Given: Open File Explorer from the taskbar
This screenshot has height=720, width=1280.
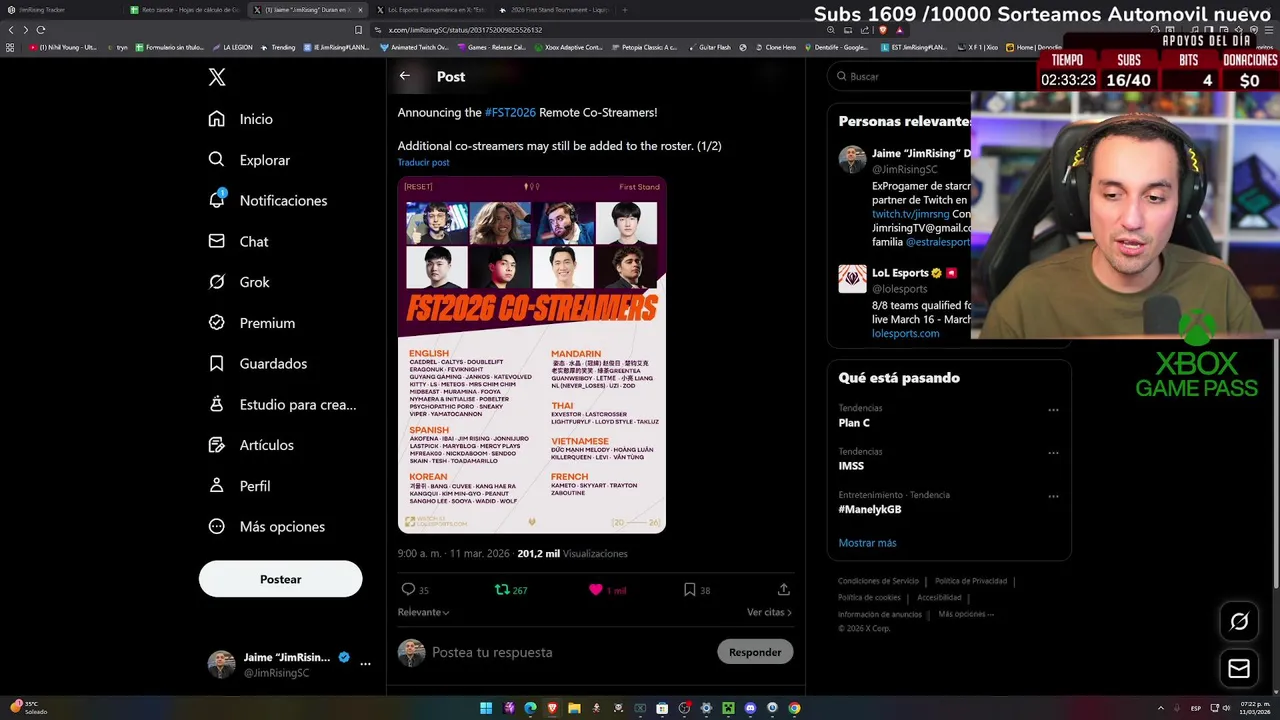Looking at the screenshot, I should tap(574, 708).
